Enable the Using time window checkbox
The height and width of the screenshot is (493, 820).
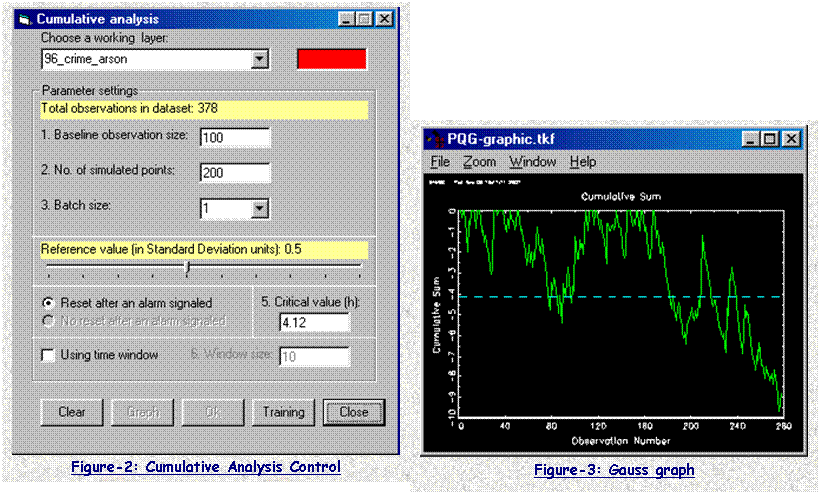tap(48, 355)
